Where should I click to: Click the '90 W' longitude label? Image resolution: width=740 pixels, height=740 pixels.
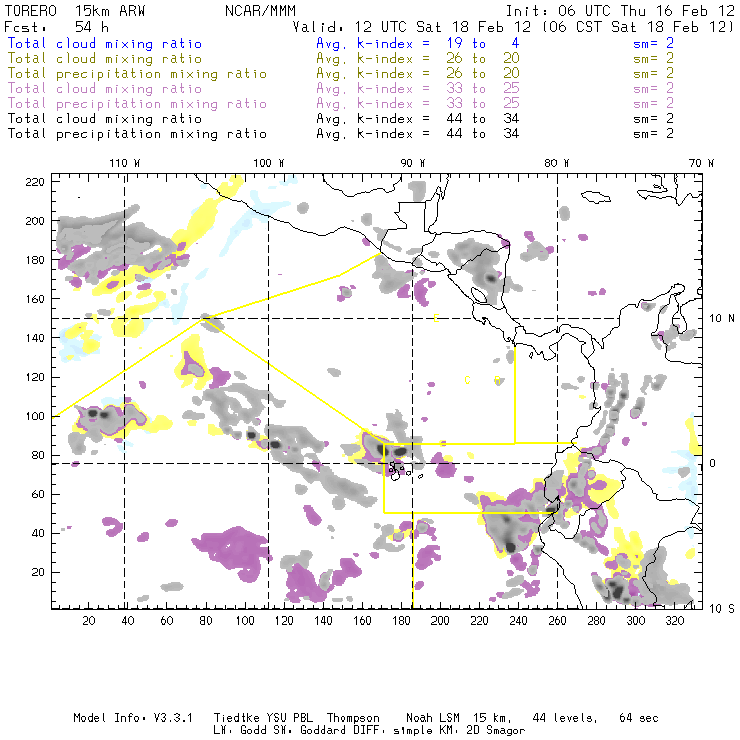[x=413, y=163]
